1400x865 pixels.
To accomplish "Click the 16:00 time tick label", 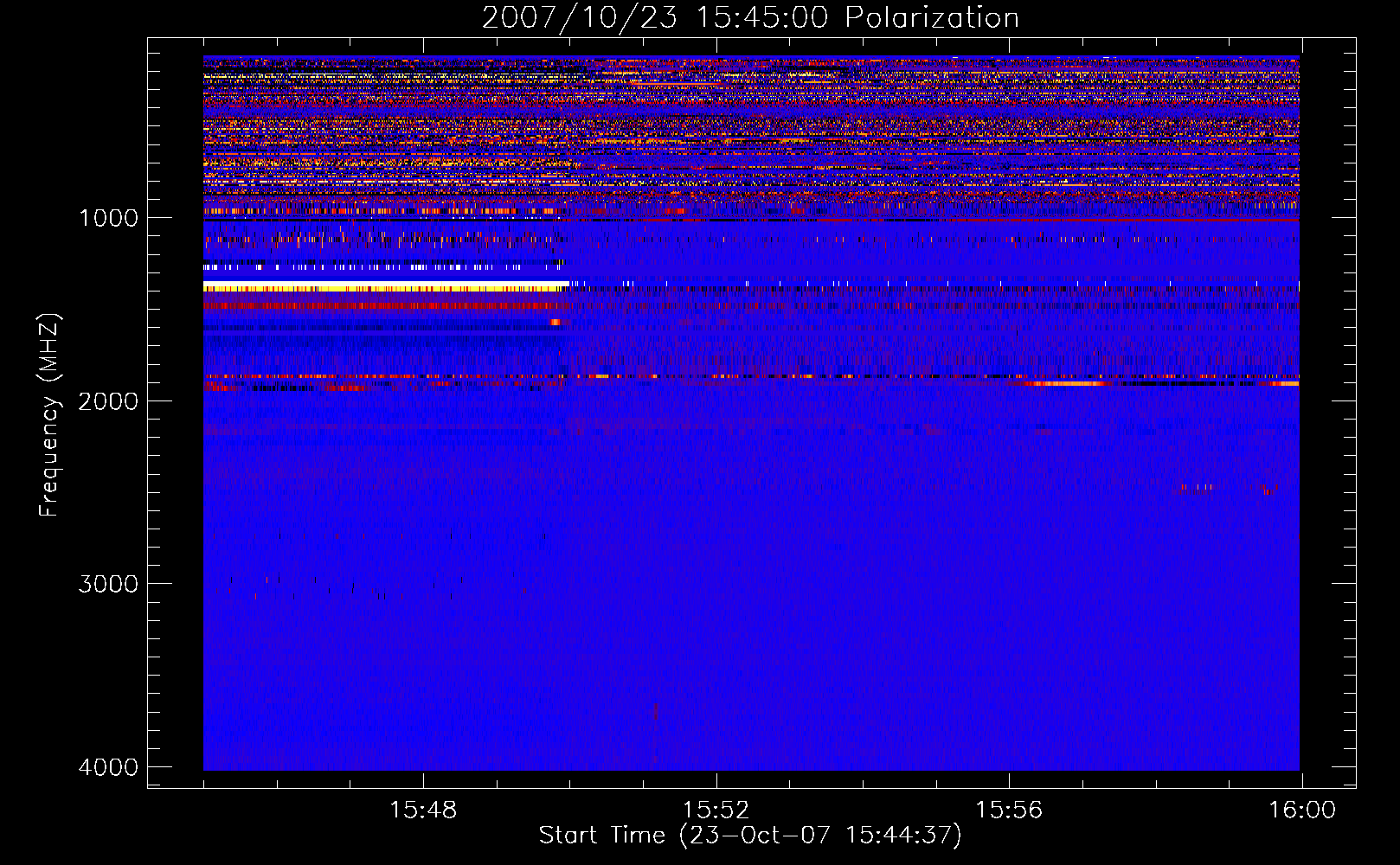I will pos(1301,811).
